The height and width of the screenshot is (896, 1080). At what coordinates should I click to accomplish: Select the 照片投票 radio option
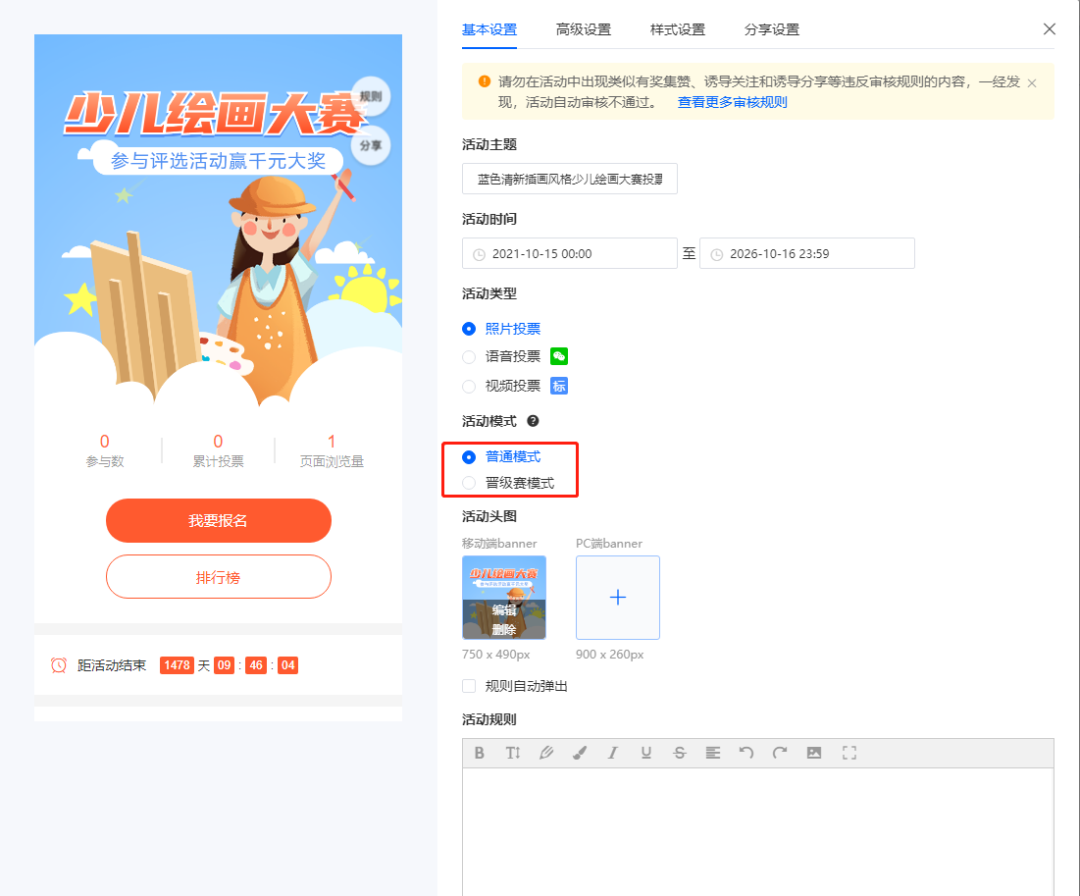pyautogui.click(x=469, y=329)
